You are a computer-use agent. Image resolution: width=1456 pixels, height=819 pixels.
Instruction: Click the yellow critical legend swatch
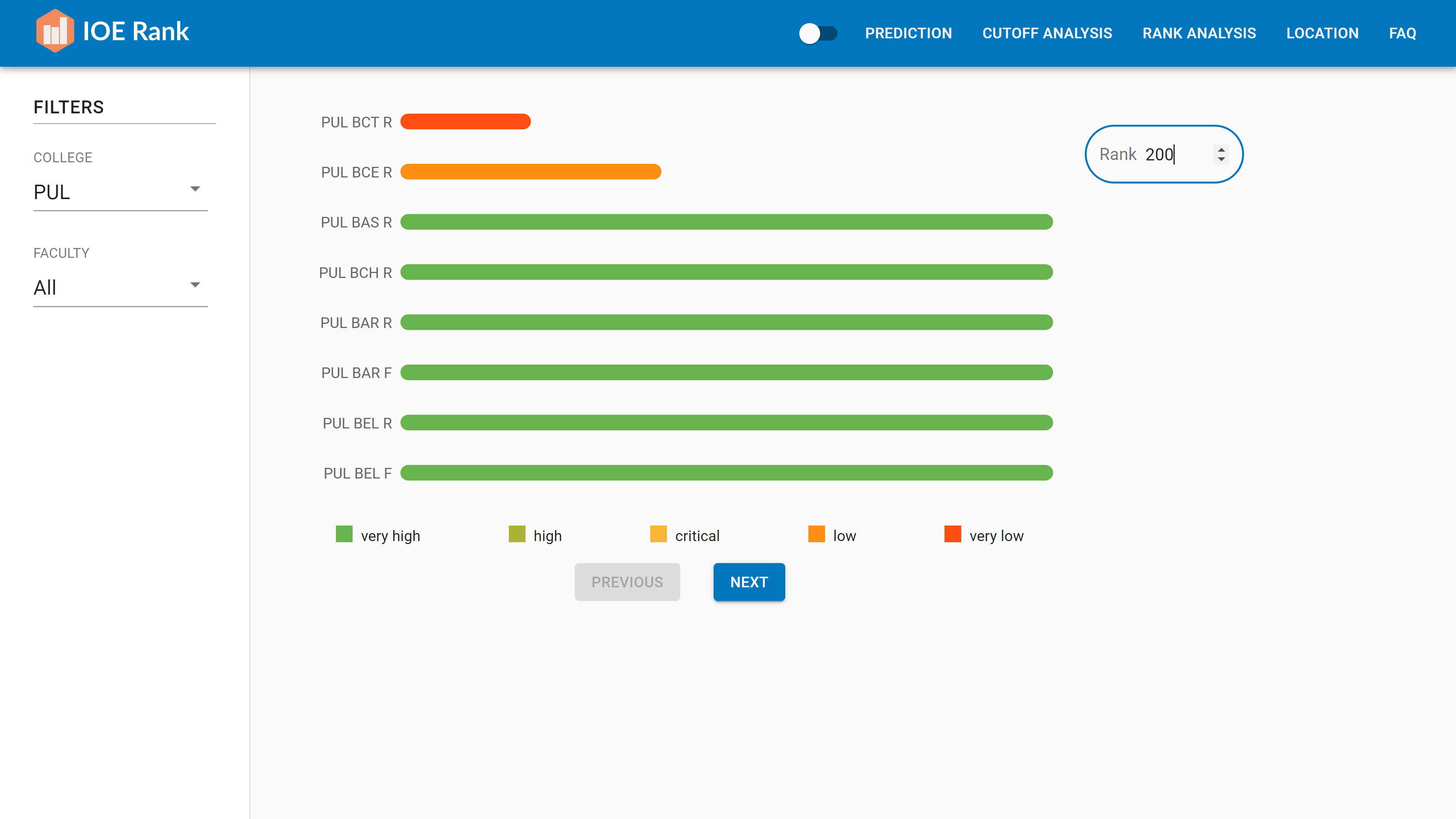coord(658,534)
